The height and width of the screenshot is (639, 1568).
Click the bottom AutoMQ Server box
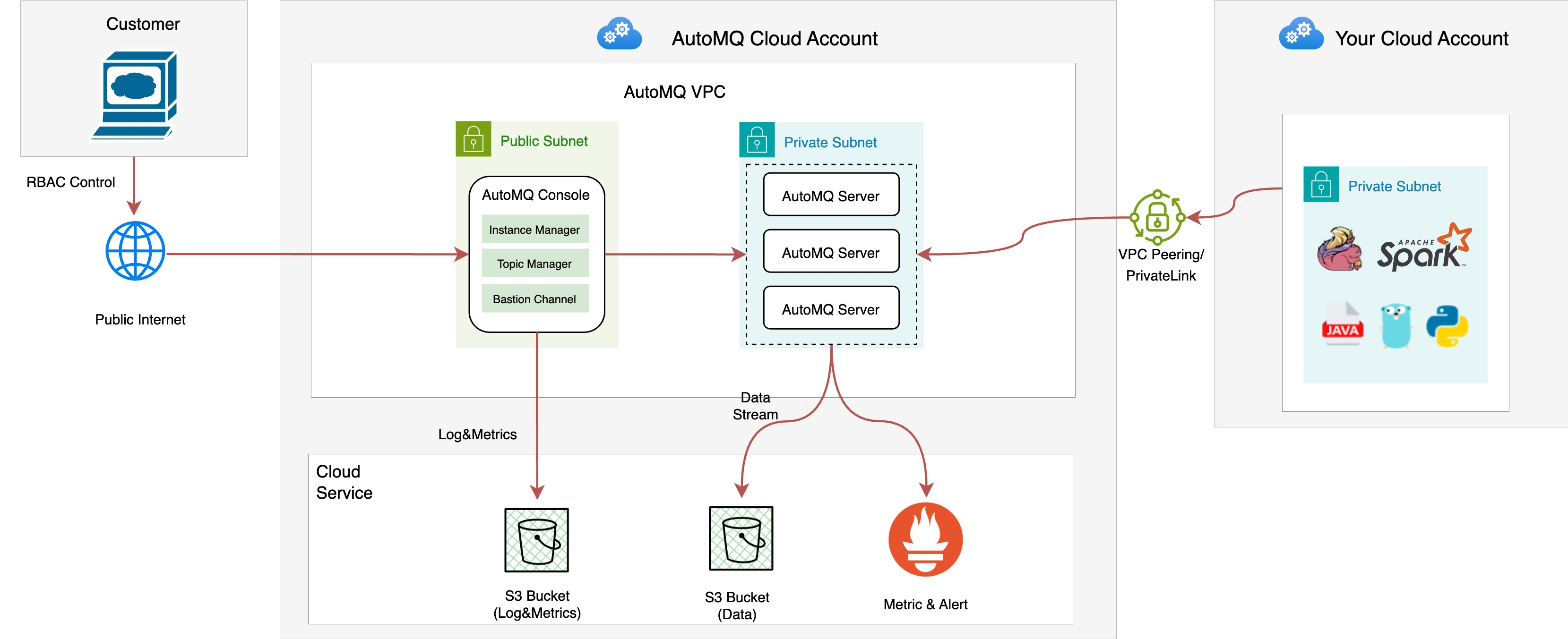tap(831, 308)
